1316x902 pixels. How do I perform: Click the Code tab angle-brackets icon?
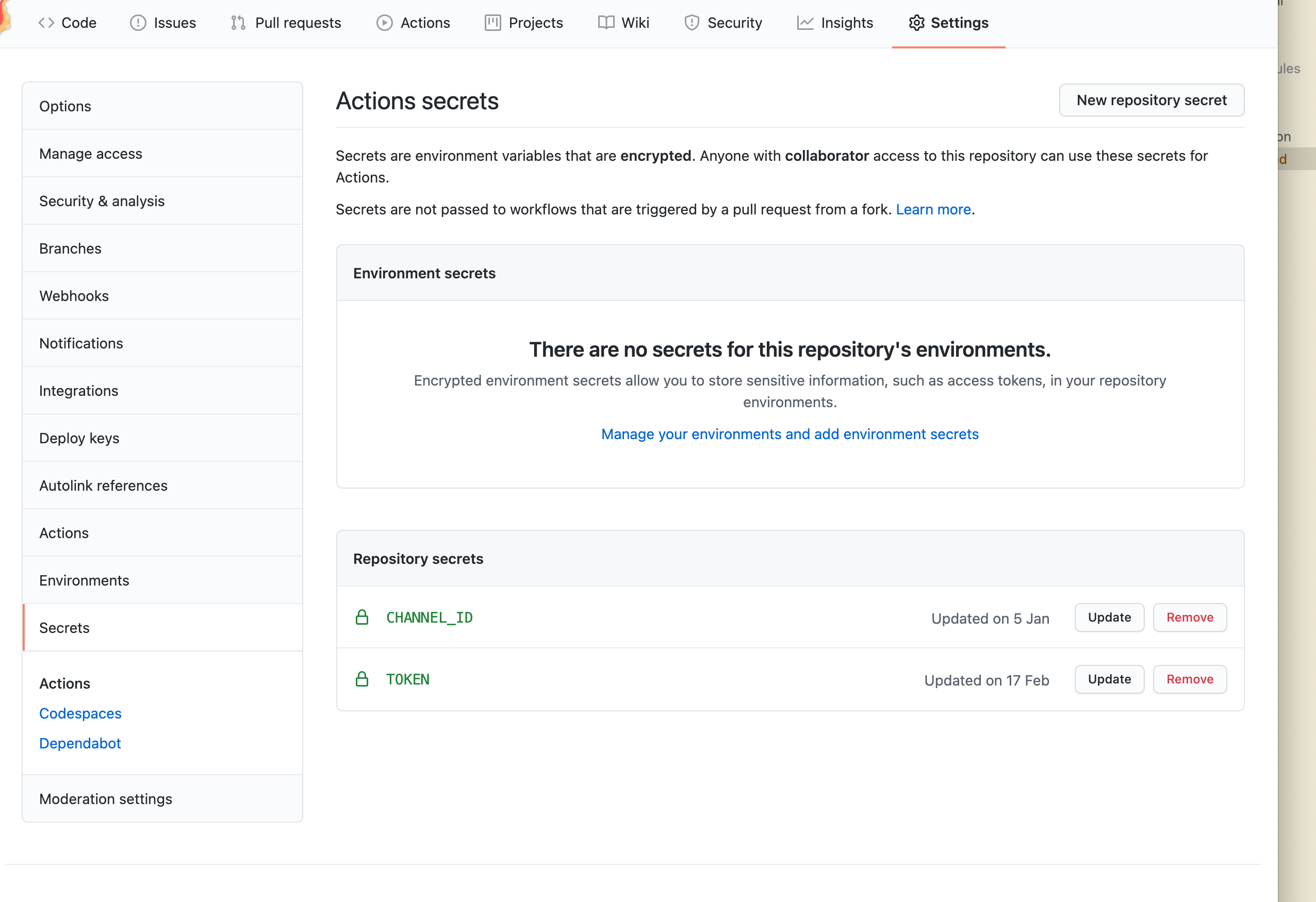[46, 23]
